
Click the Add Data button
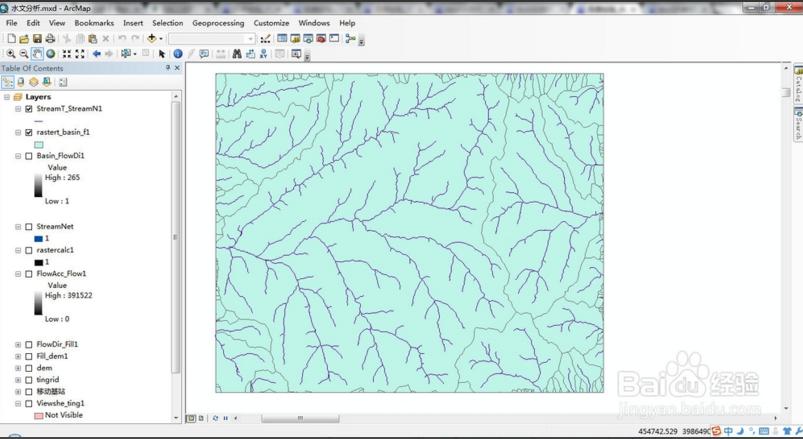coord(152,38)
